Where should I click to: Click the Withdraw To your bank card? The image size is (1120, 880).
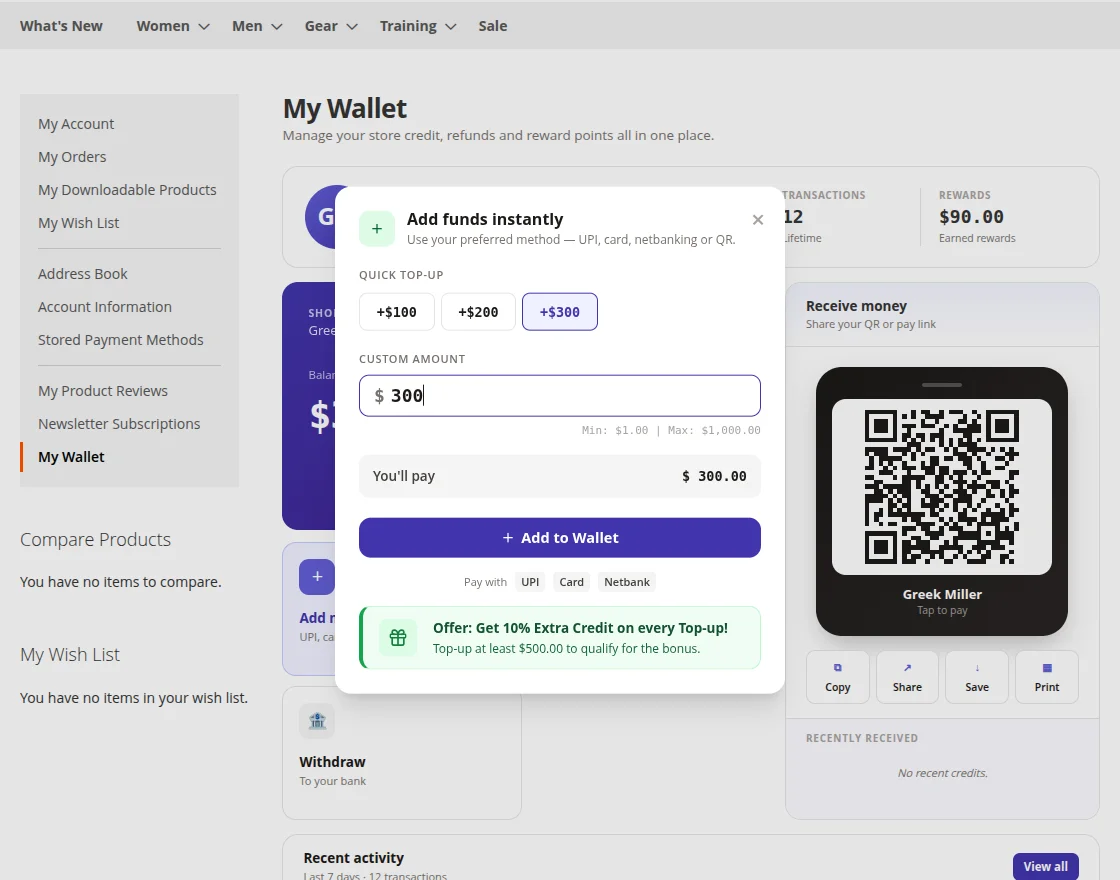[401, 753]
